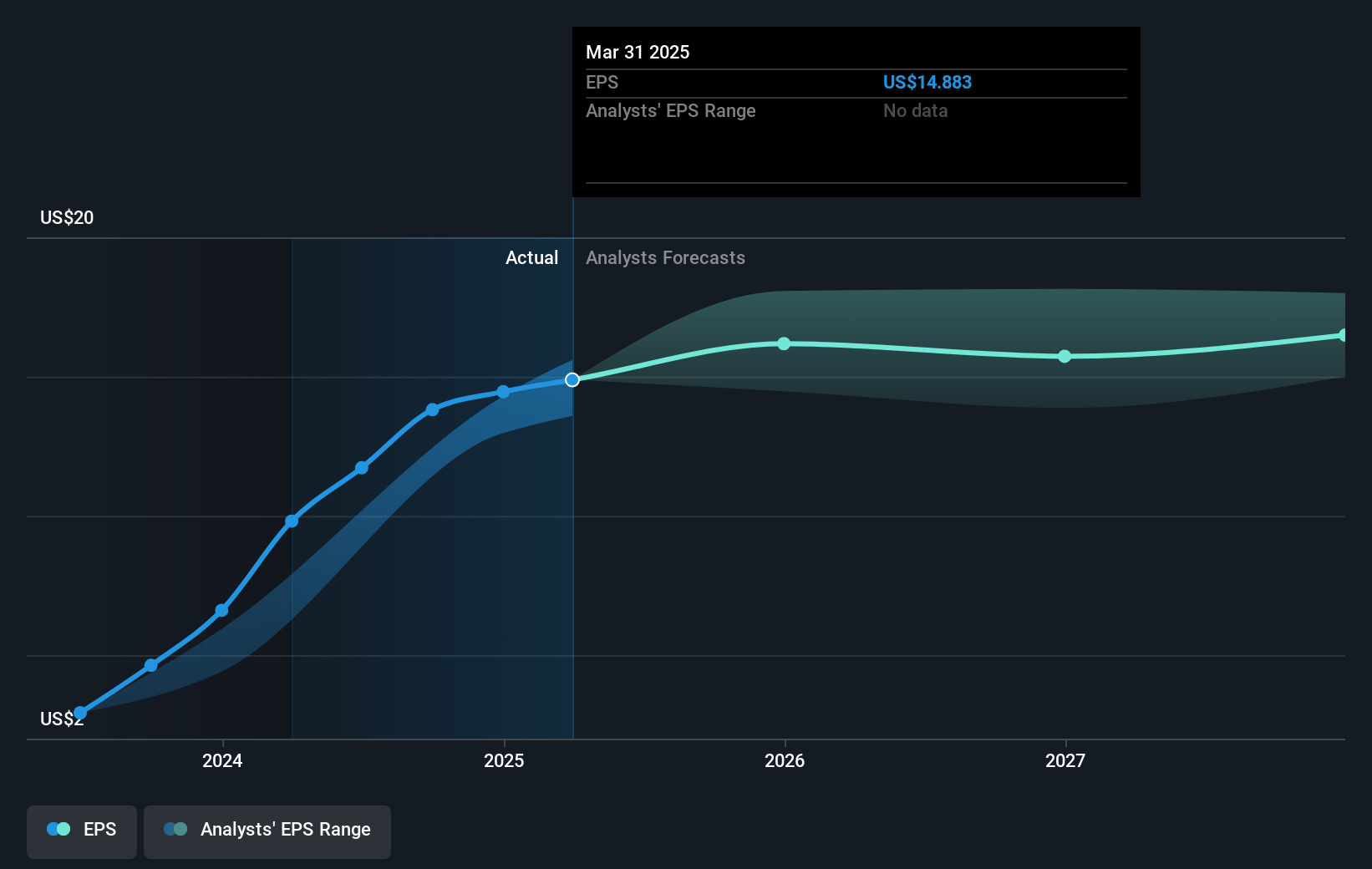This screenshot has width=1372, height=869.
Task: Click the 2024 x-axis label
Action: click(222, 760)
